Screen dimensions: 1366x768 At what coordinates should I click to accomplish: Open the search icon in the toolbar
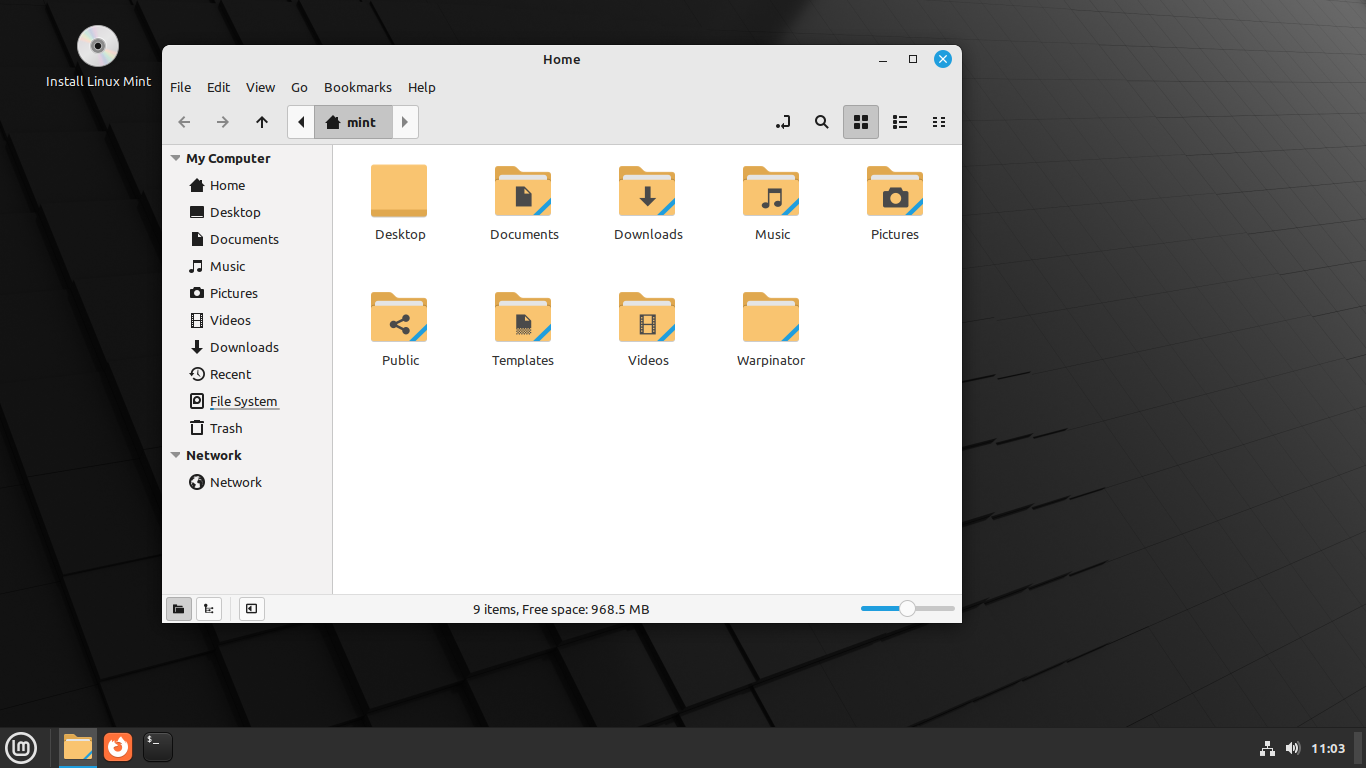[x=822, y=121]
